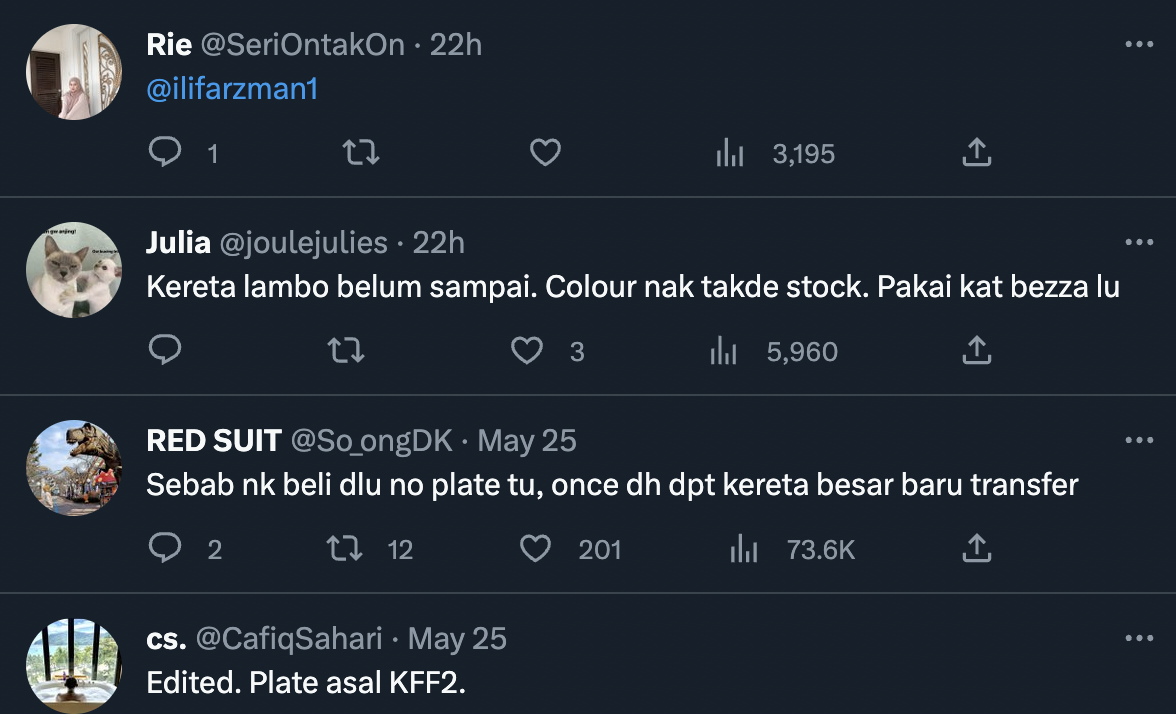Share Rie's tweet

pyautogui.click(x=976, y=153)
